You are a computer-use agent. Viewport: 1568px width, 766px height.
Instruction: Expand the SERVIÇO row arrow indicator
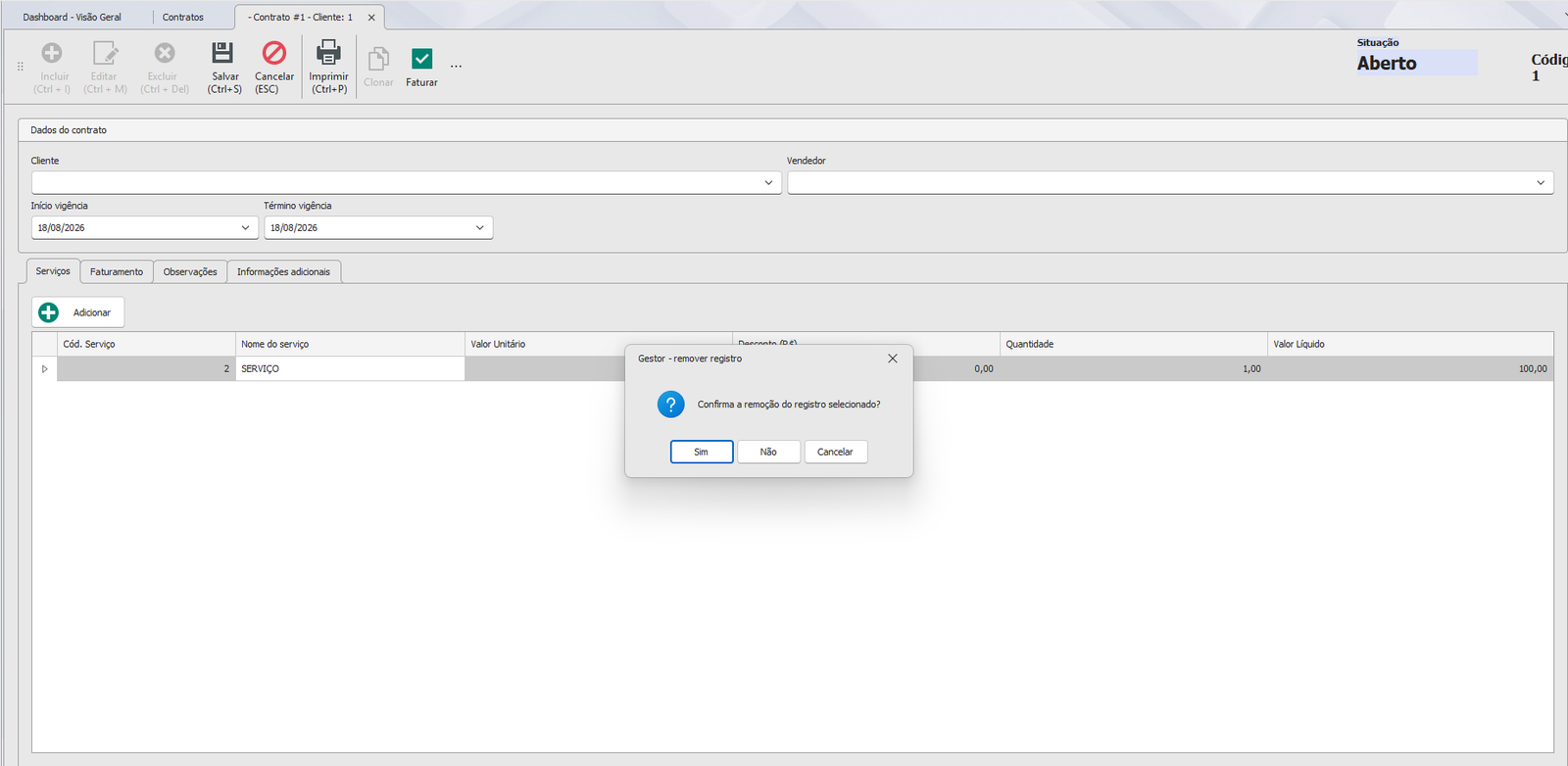click(44, 369)
